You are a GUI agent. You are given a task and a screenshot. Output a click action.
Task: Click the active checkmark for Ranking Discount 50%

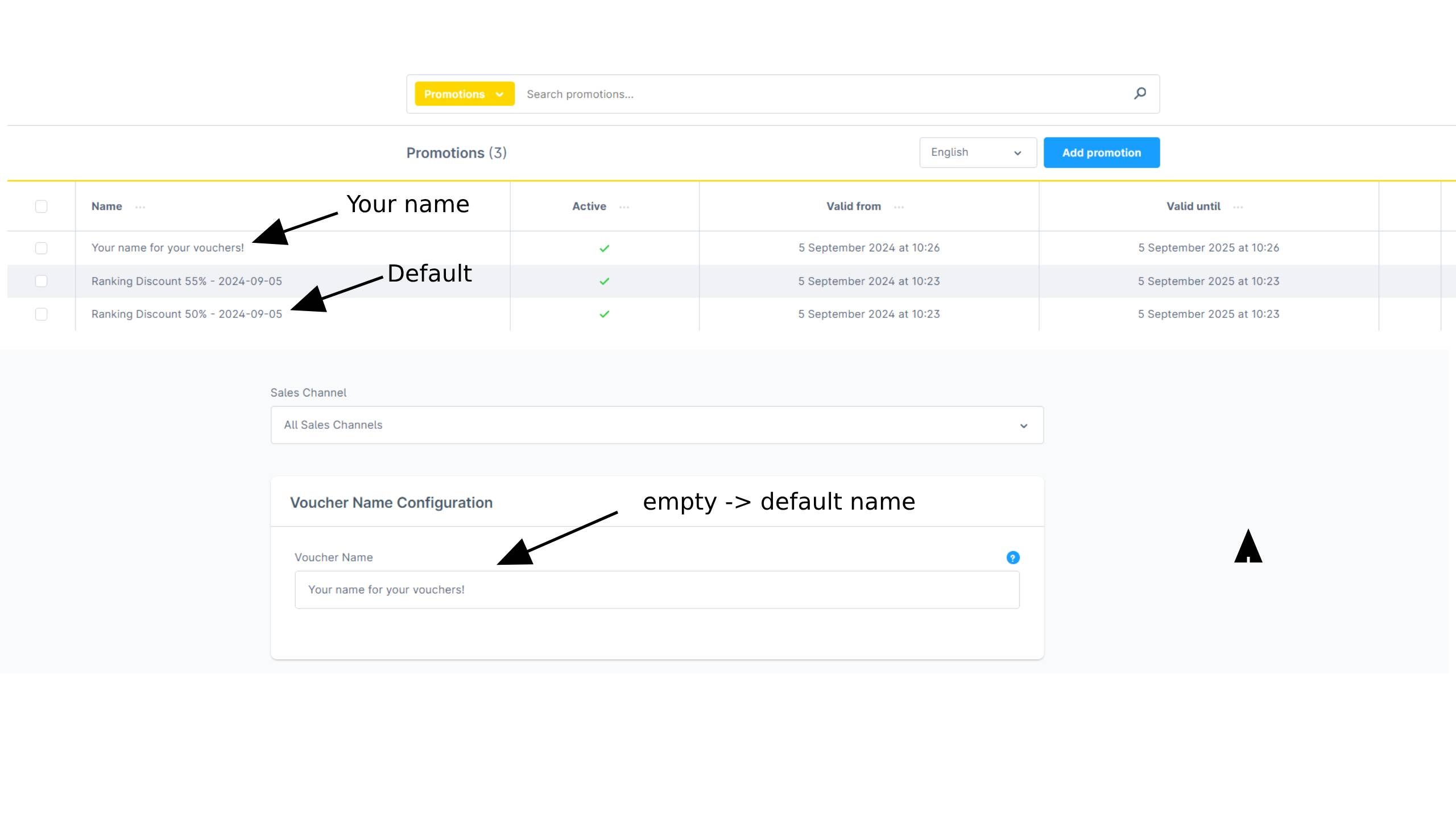click(605, 314)
